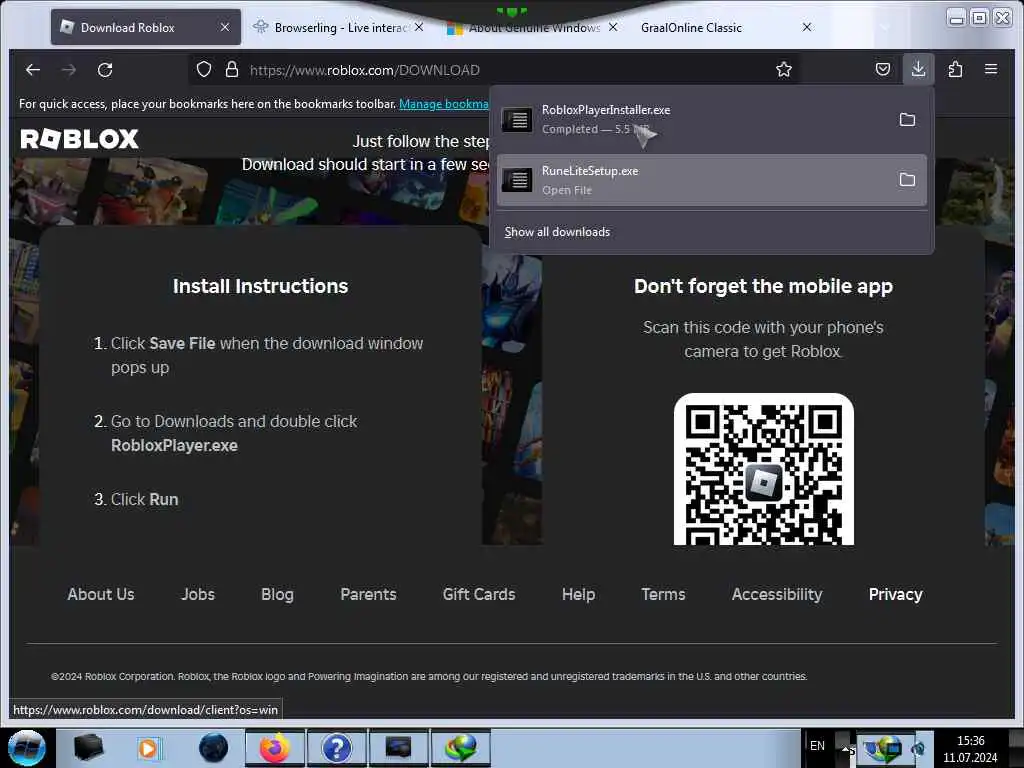Open the Blog footer link
The width and height of the screenshot is (1024, 768).
[x=277, y=594]
